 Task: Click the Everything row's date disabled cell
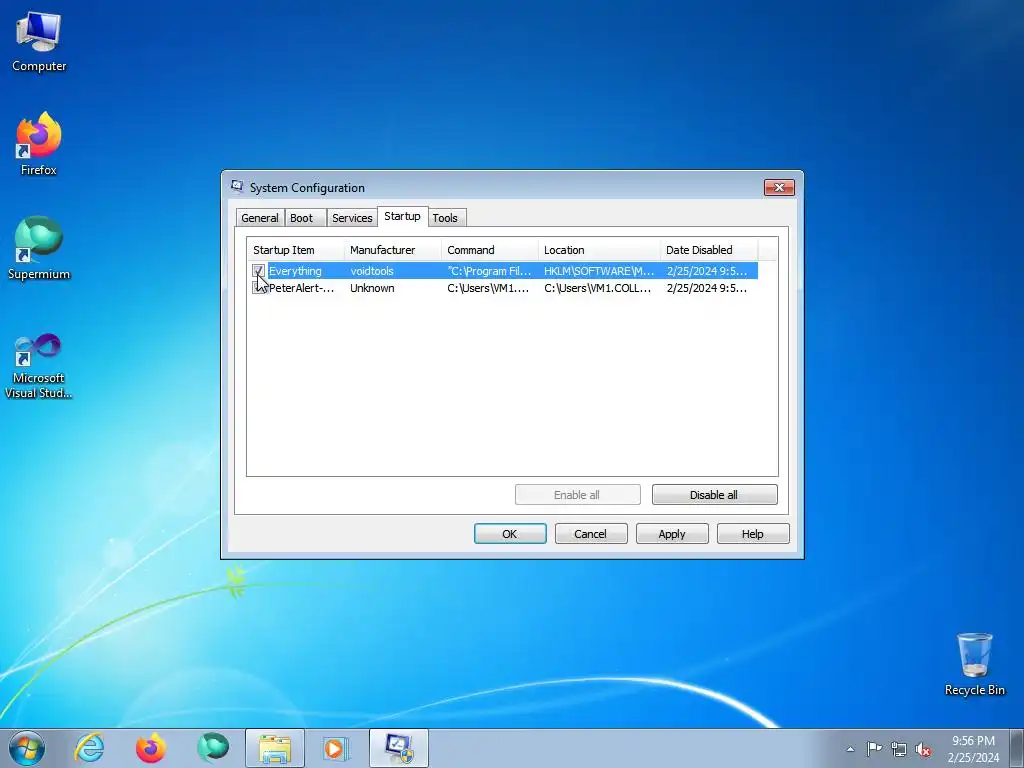[707, 271]
